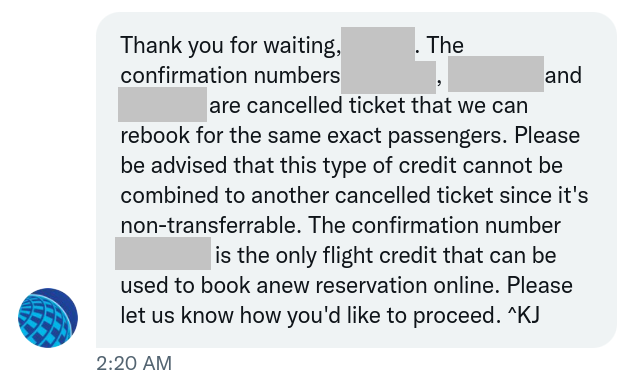
Task: Click the first redacted confirmation number
Action: [x=388, y=77]
